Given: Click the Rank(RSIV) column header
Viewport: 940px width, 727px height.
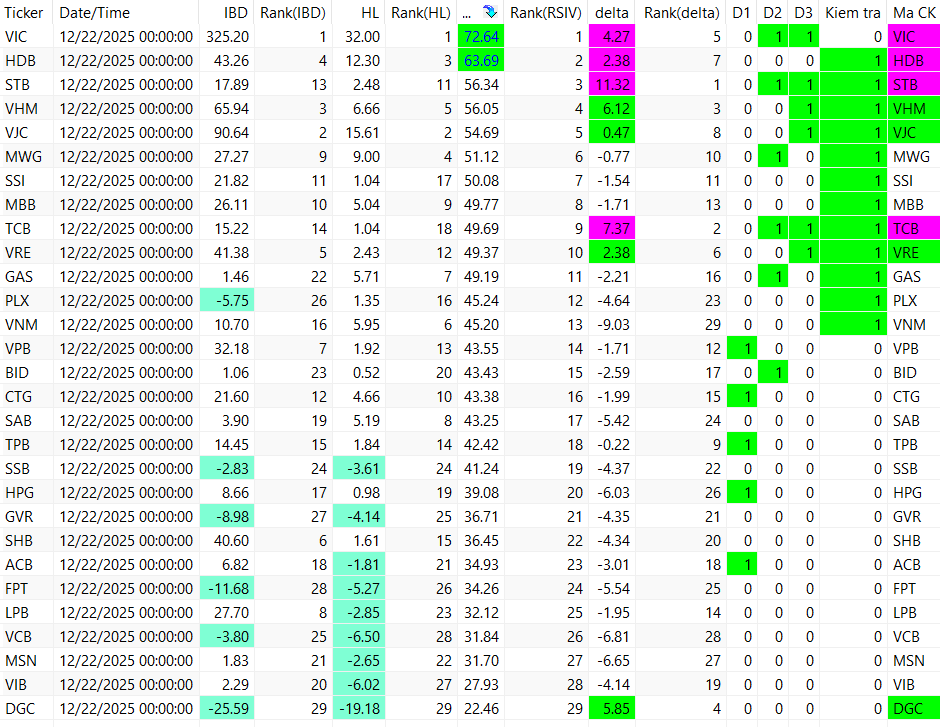Looking at the screenshot, I should pos(546,13).
